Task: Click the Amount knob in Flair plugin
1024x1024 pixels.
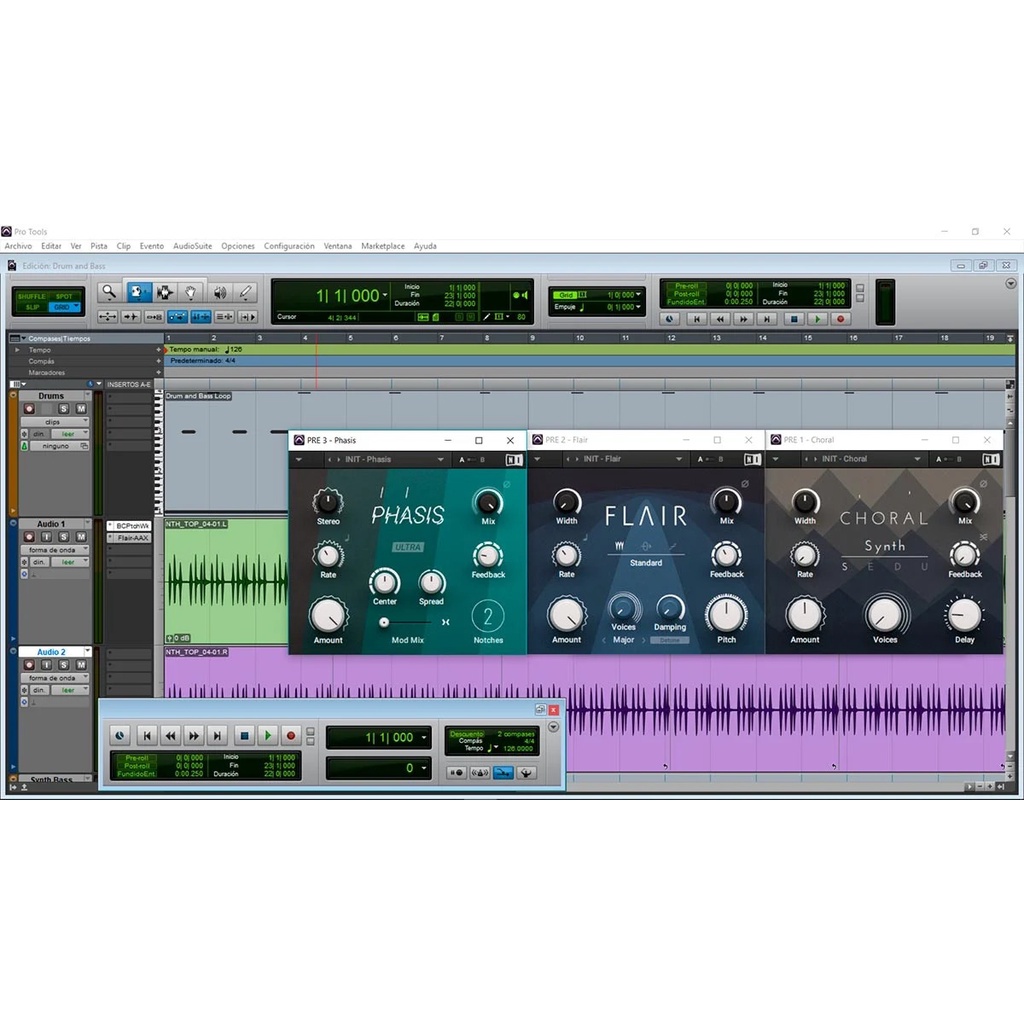Action: (x=566, y=615)
